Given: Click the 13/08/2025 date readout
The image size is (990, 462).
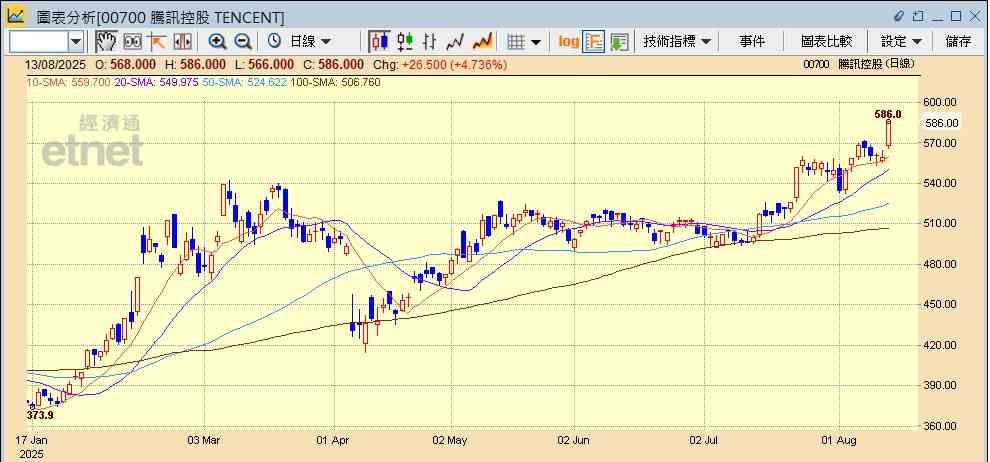Looking at the screenshot, I should click(x=54, y=65).
